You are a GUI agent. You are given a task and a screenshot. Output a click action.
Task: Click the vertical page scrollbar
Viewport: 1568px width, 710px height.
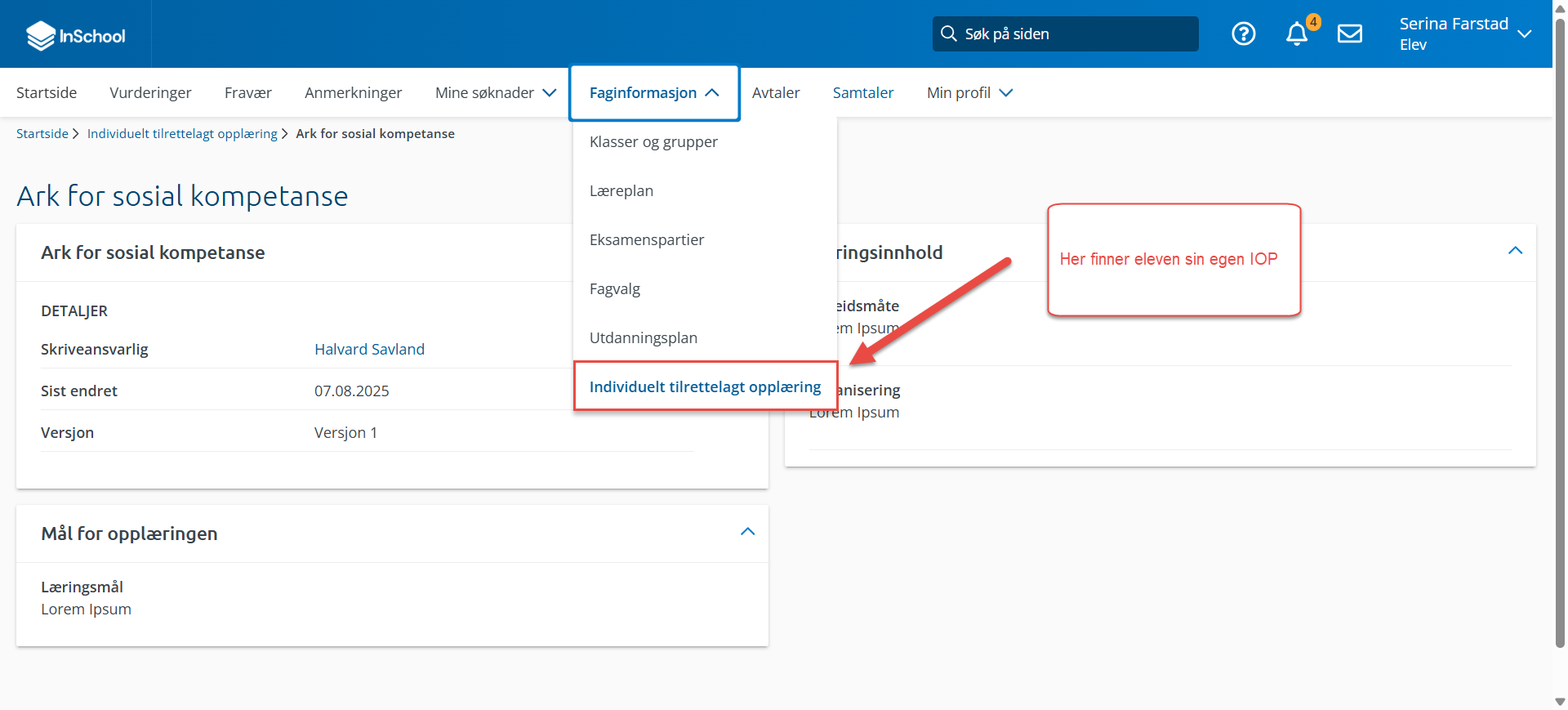[x=1560, y=333]
